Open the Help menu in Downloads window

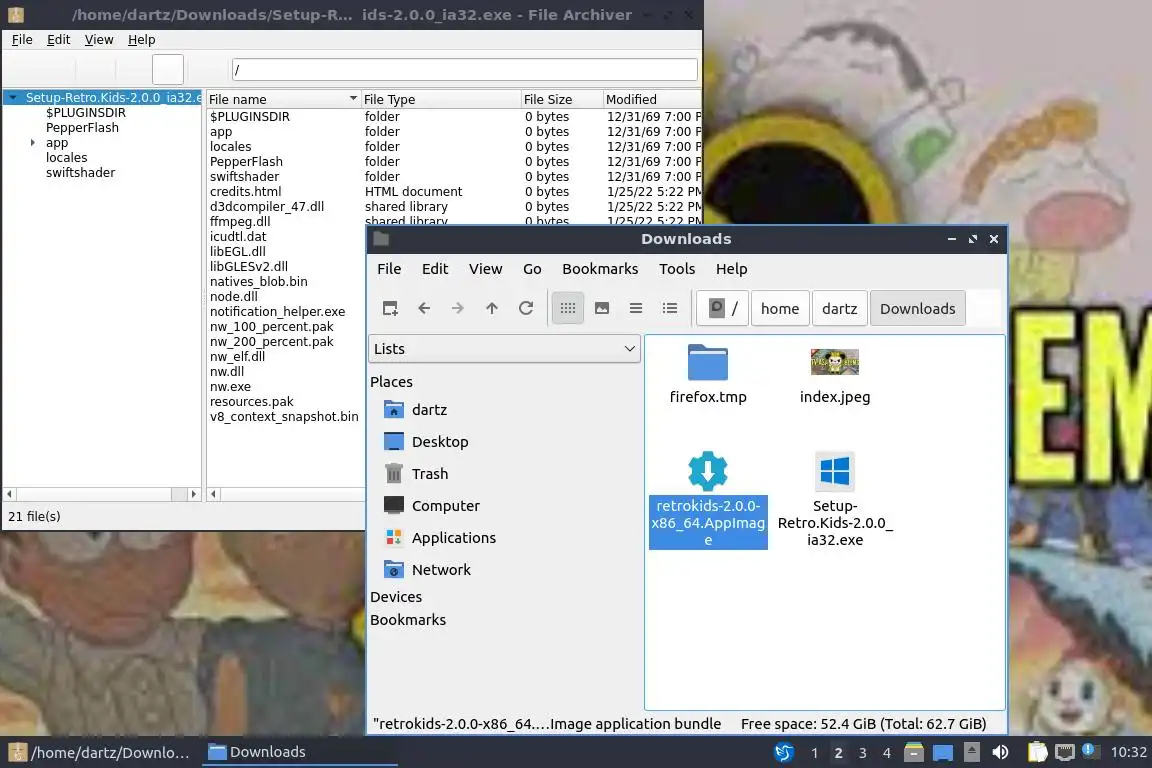731,269
